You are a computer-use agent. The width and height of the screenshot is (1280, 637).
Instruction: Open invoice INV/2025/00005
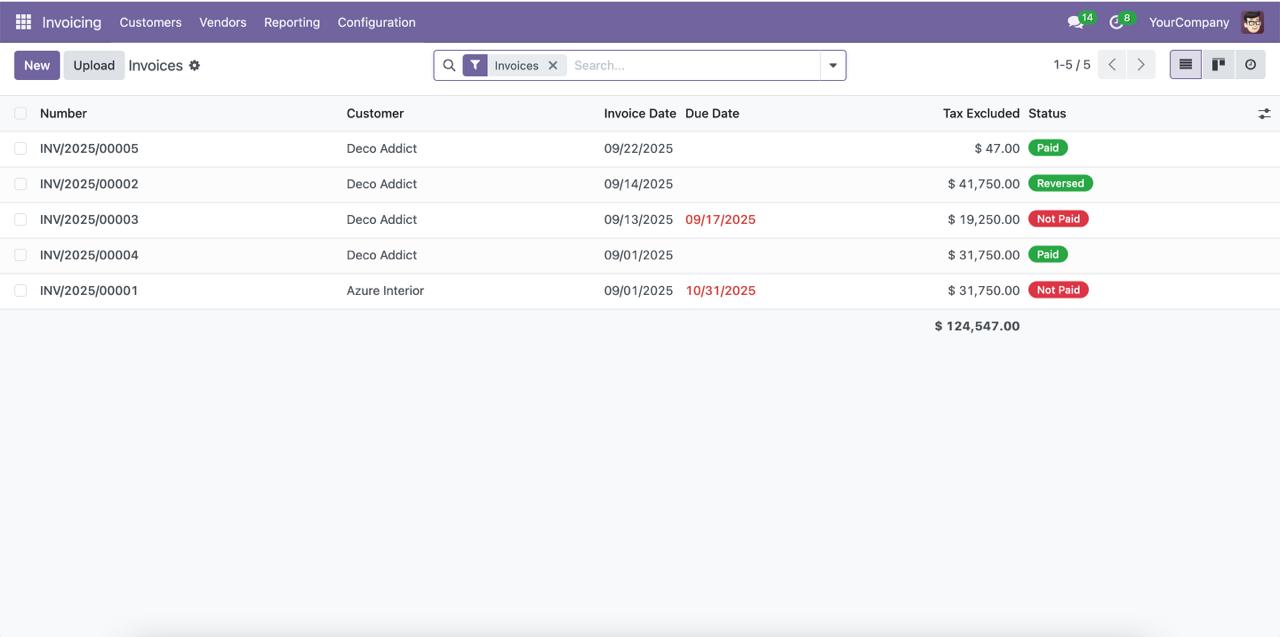click(89, 148)
